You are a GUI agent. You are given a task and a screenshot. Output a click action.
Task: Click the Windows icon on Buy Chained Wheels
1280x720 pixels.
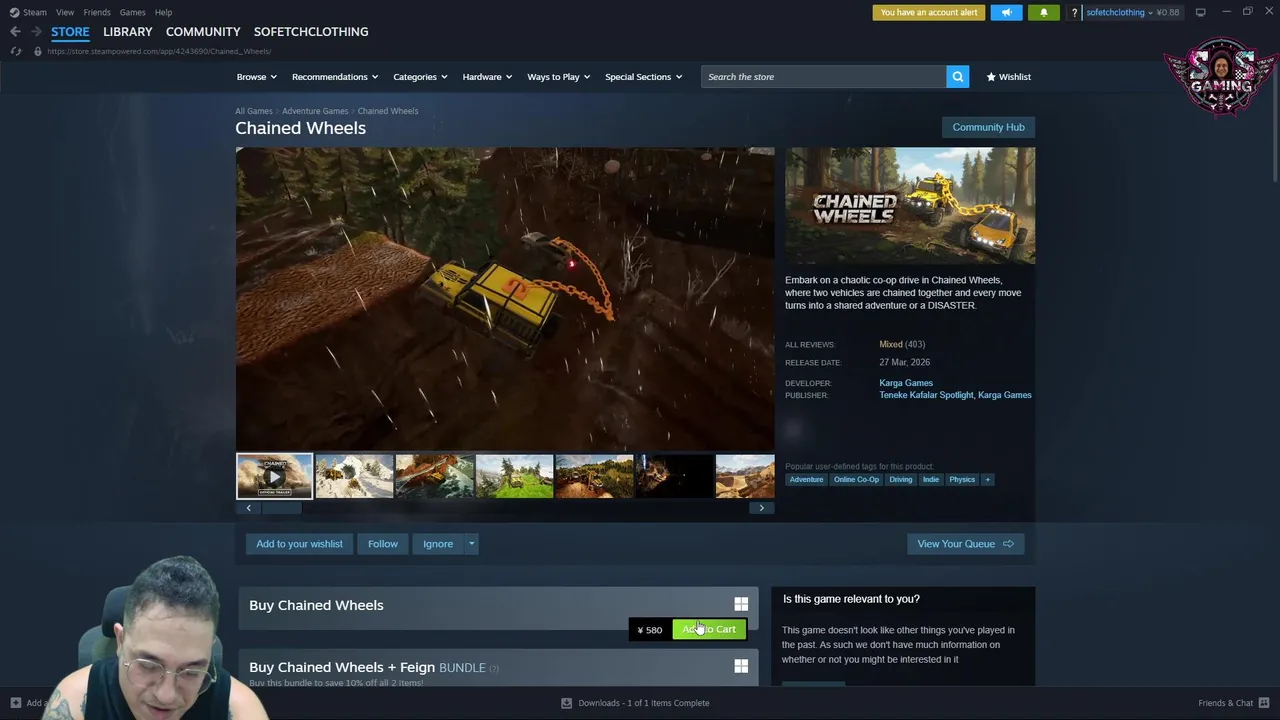point(741,604)
